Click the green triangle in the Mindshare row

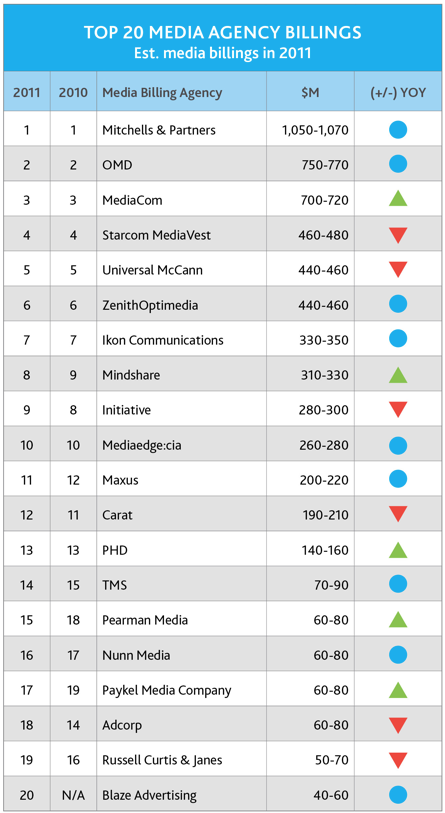[398, 374]
